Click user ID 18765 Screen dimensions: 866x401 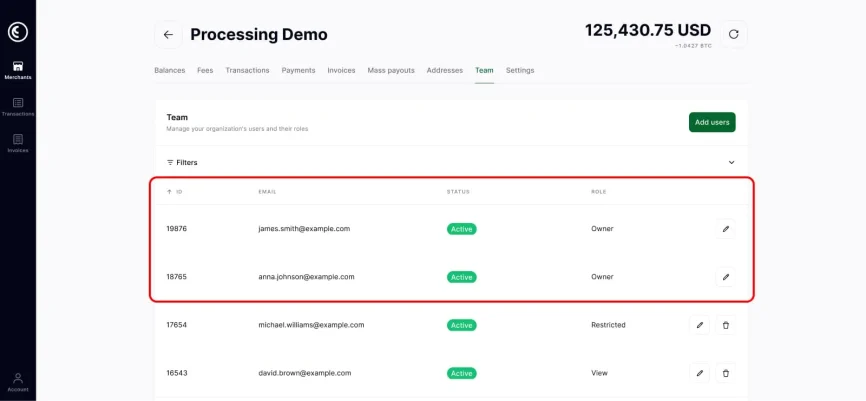tap(177, 277)
